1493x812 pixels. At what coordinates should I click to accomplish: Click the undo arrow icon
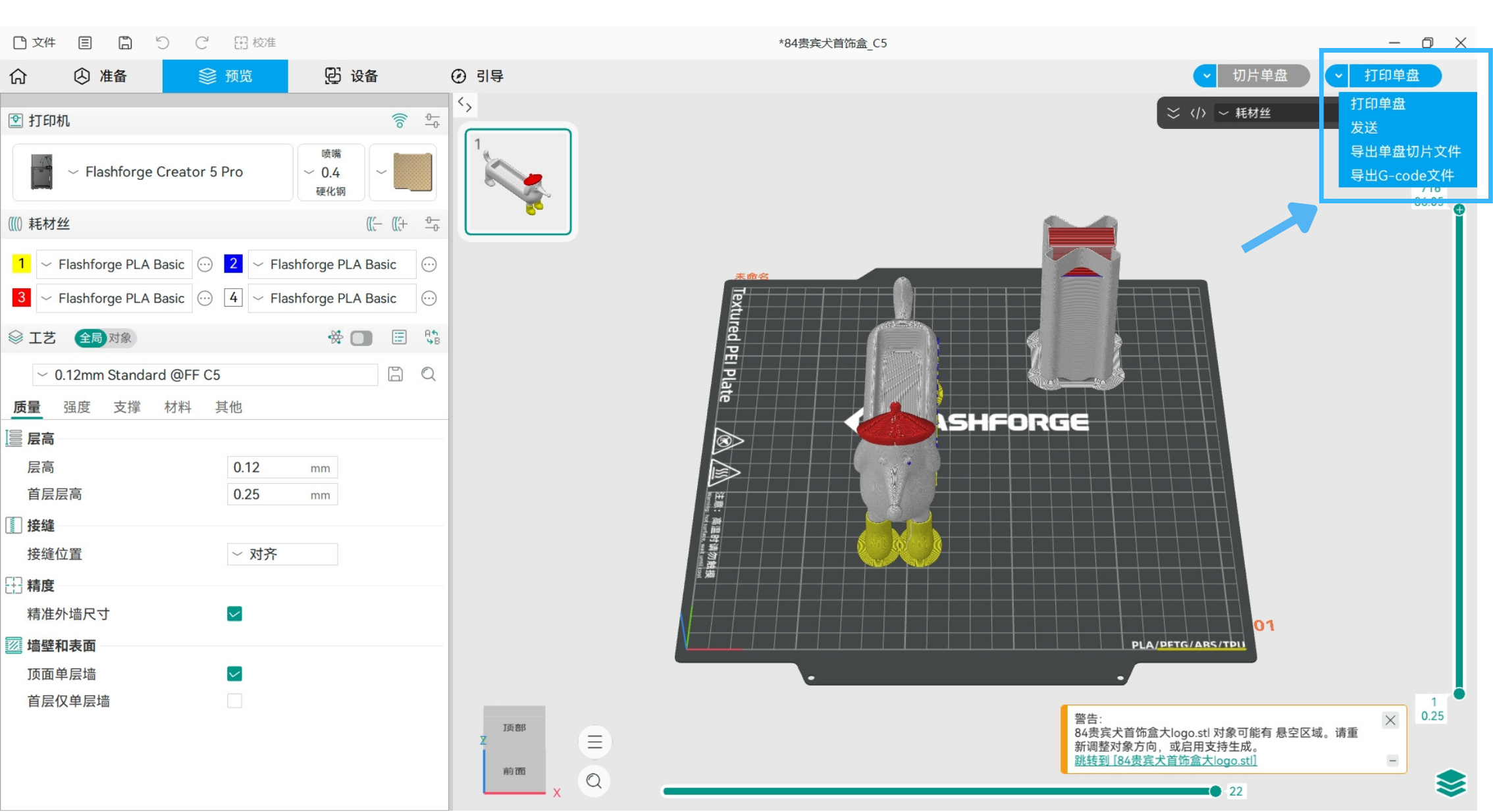163,43
